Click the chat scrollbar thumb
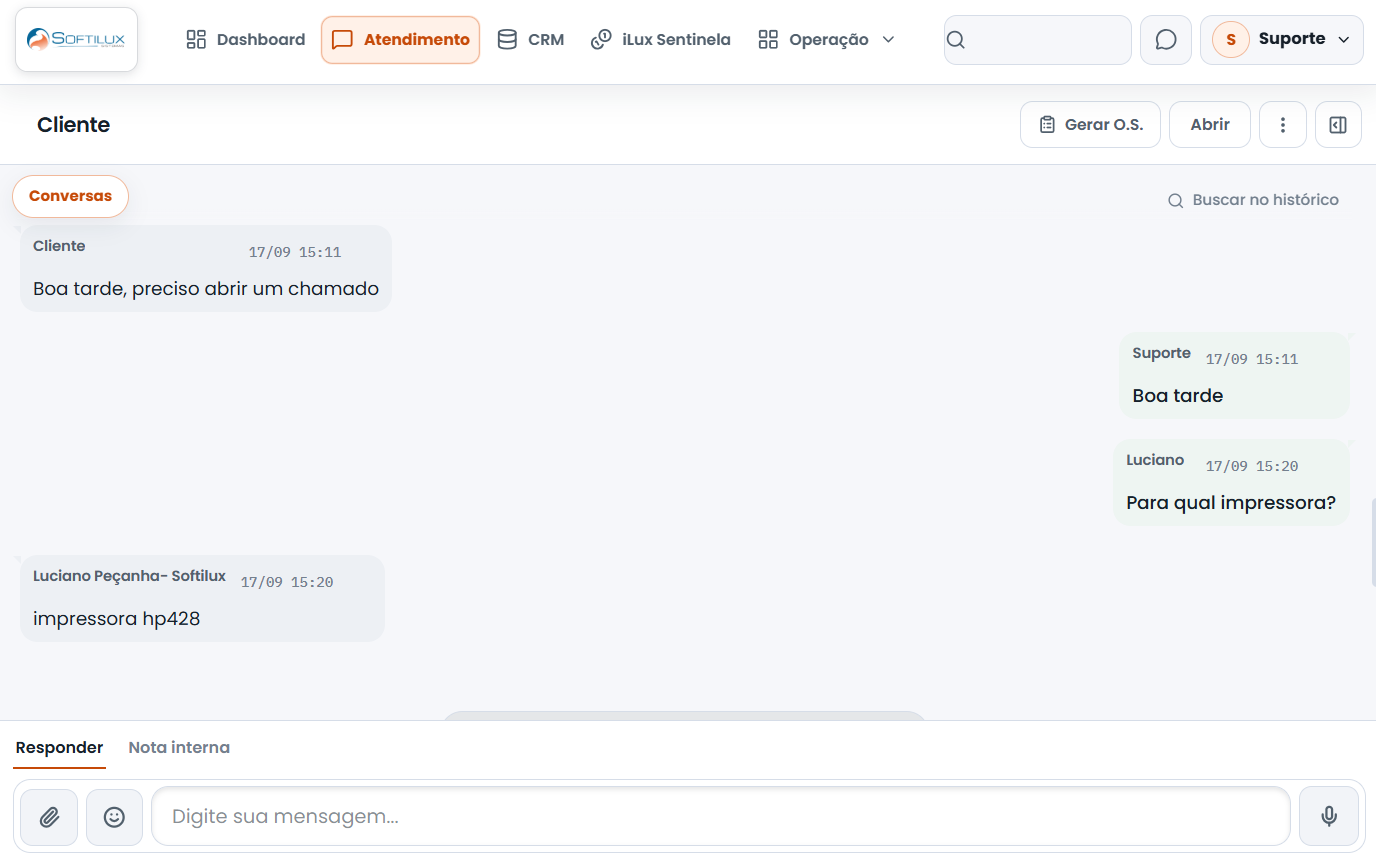 pos(1373,543)
